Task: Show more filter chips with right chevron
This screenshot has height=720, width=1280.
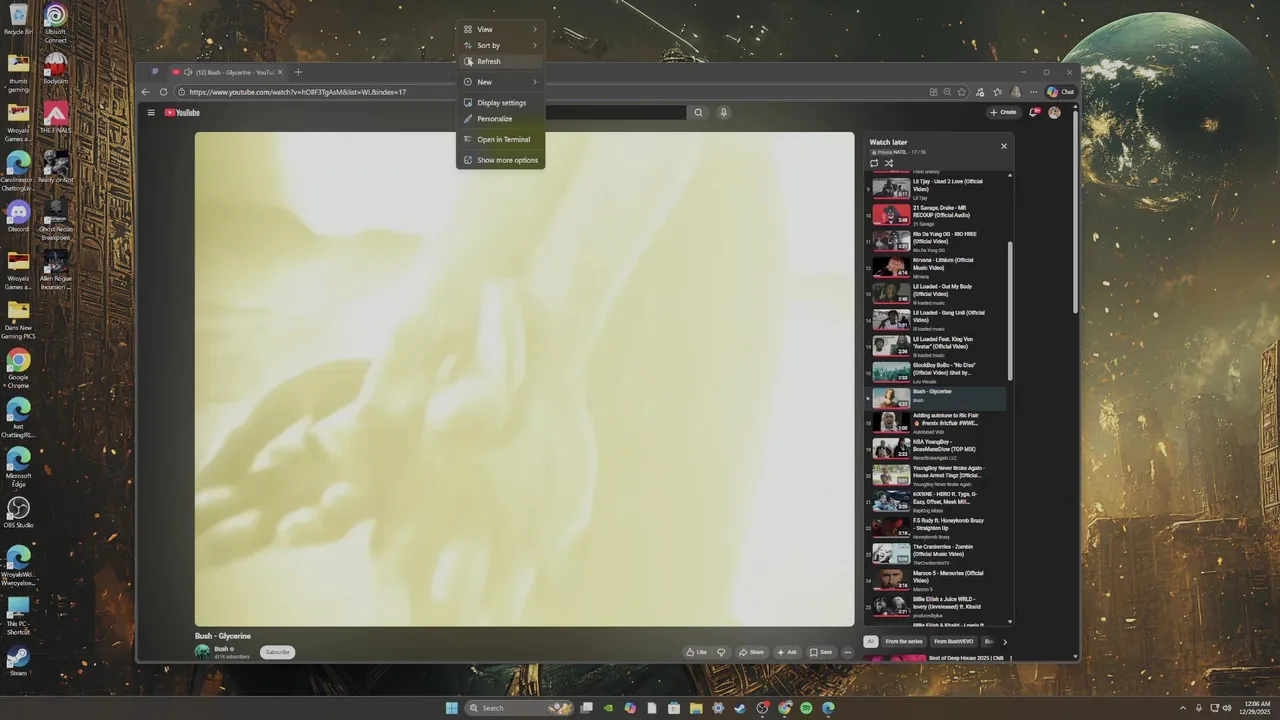Action: [1005, 642]
